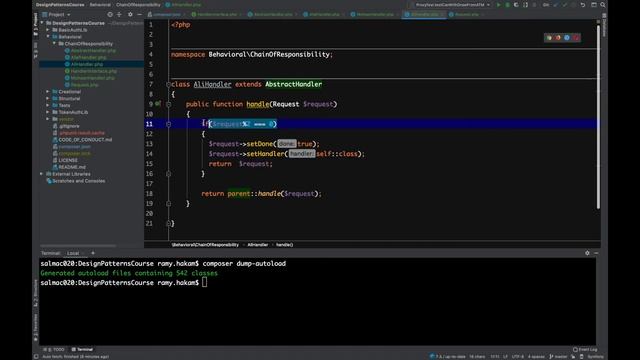Click the editor vertical scrollbar
Image resolution: width=640 pixels, height=360 pixels.
point(598,116)
